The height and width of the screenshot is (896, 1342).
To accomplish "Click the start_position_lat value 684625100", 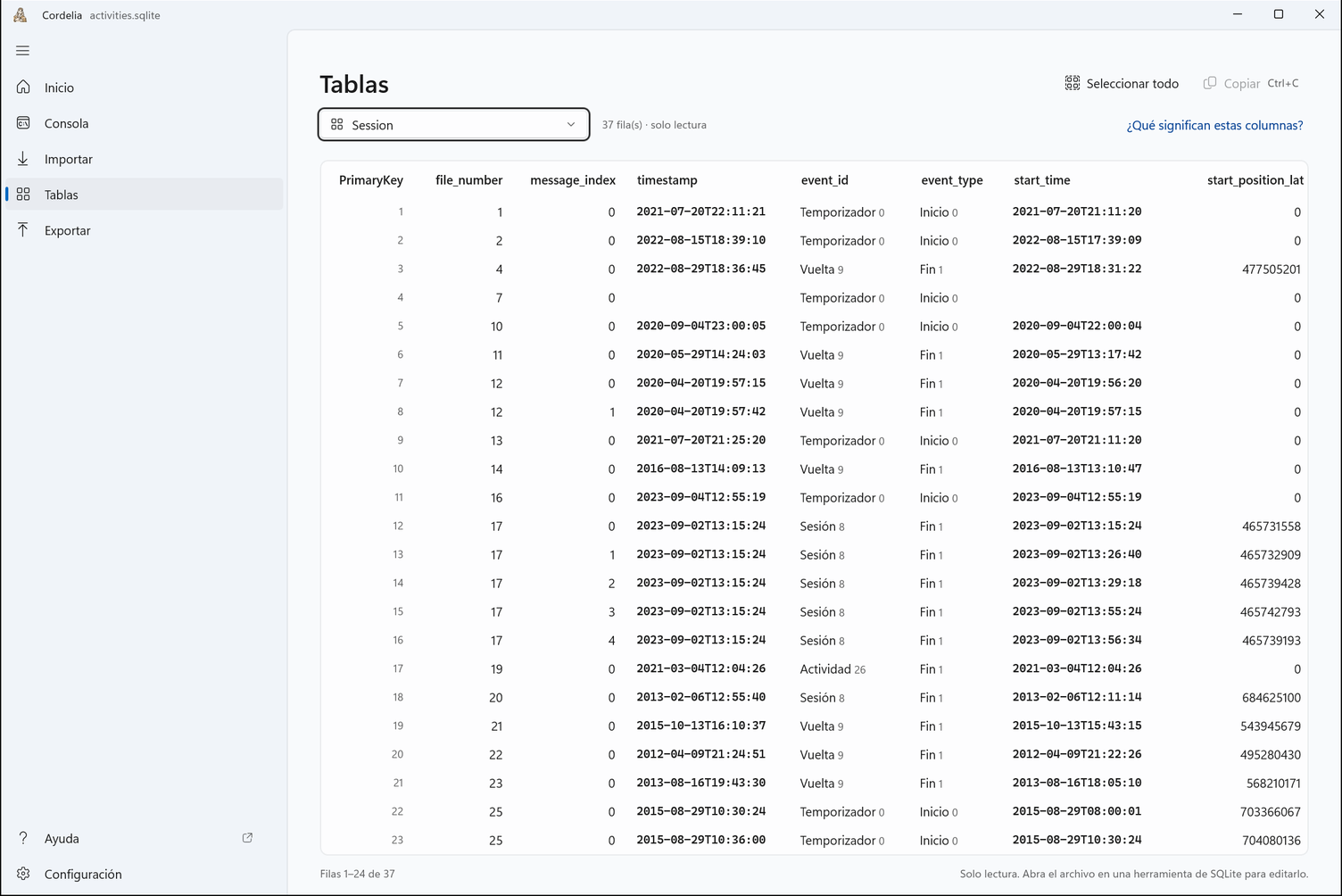I will (x=1272, y=698).
